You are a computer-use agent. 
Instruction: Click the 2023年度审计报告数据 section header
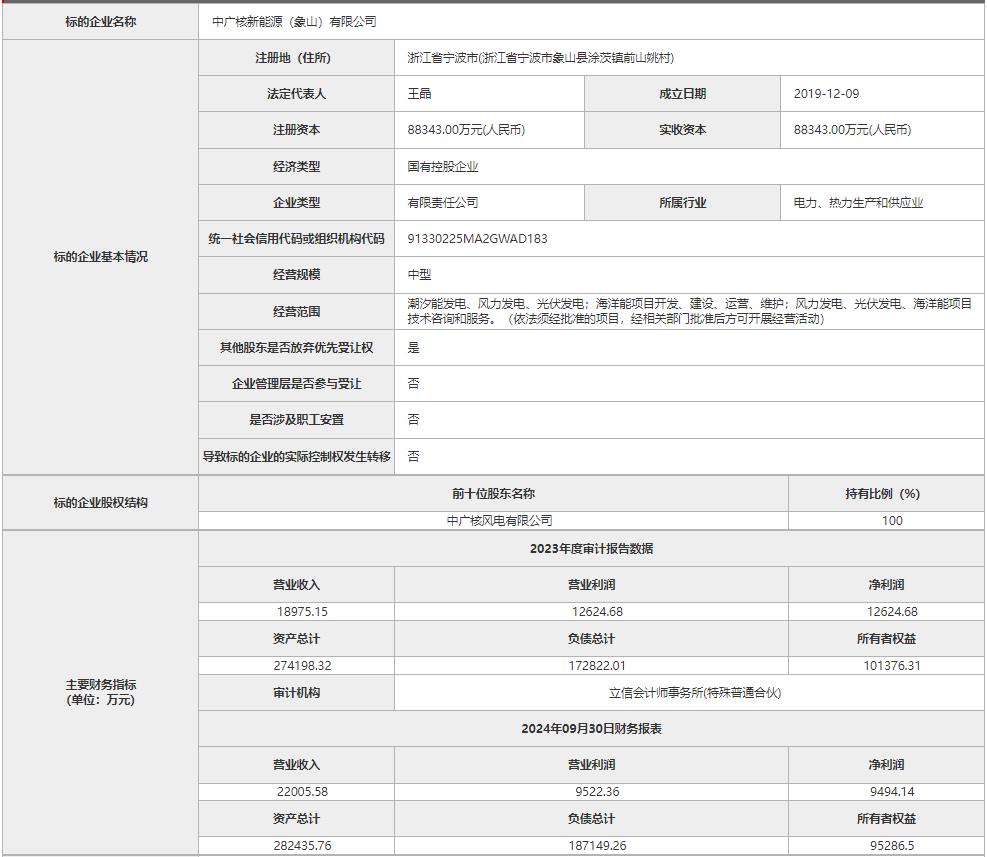coord(591,549)
